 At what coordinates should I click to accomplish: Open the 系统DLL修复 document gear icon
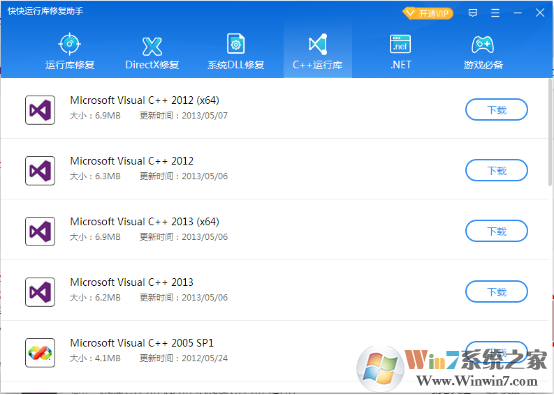tap(236, 44)
